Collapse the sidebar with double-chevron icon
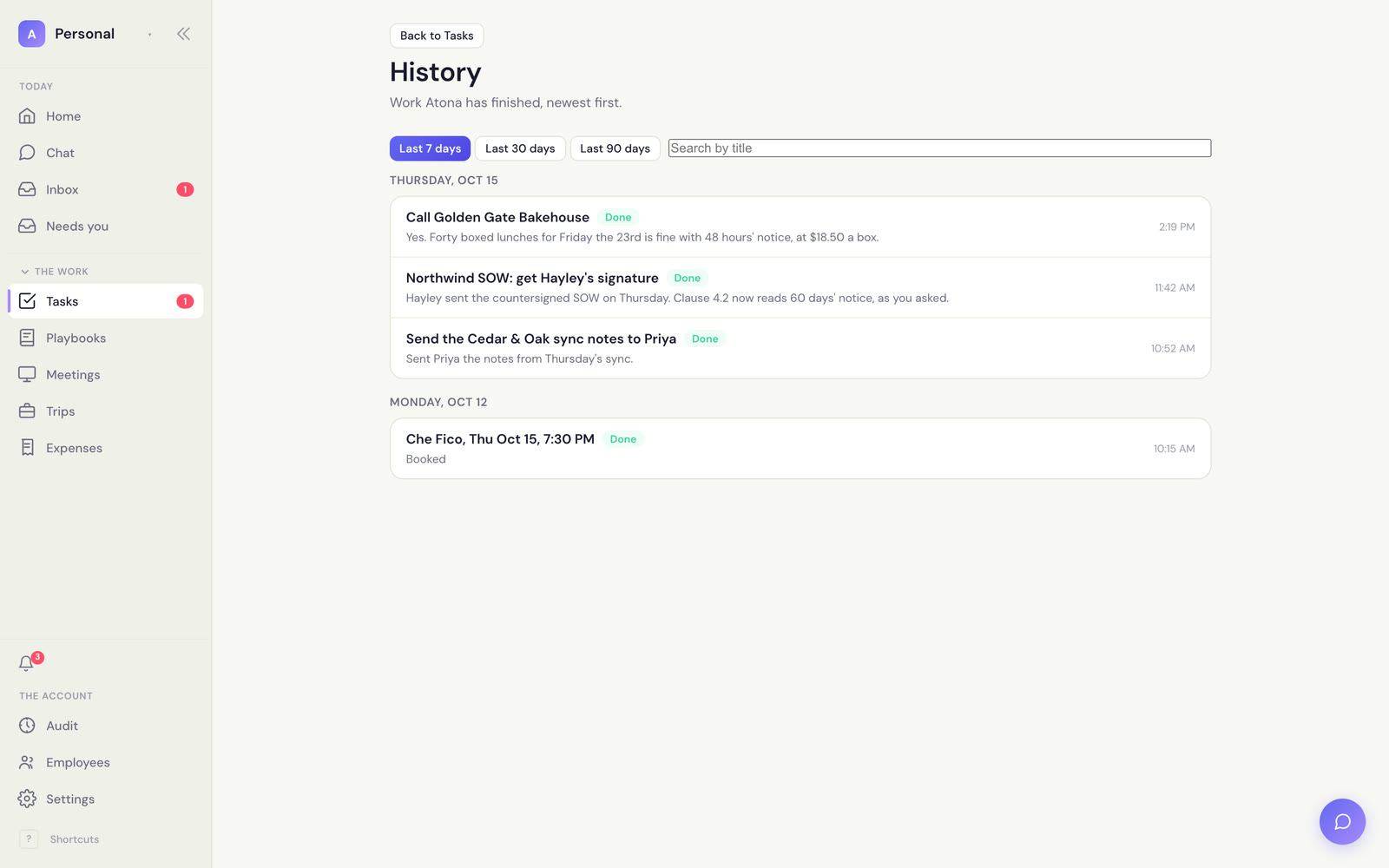The height and width of the screenshot is (868, 1389). click(x=183, y=34)
